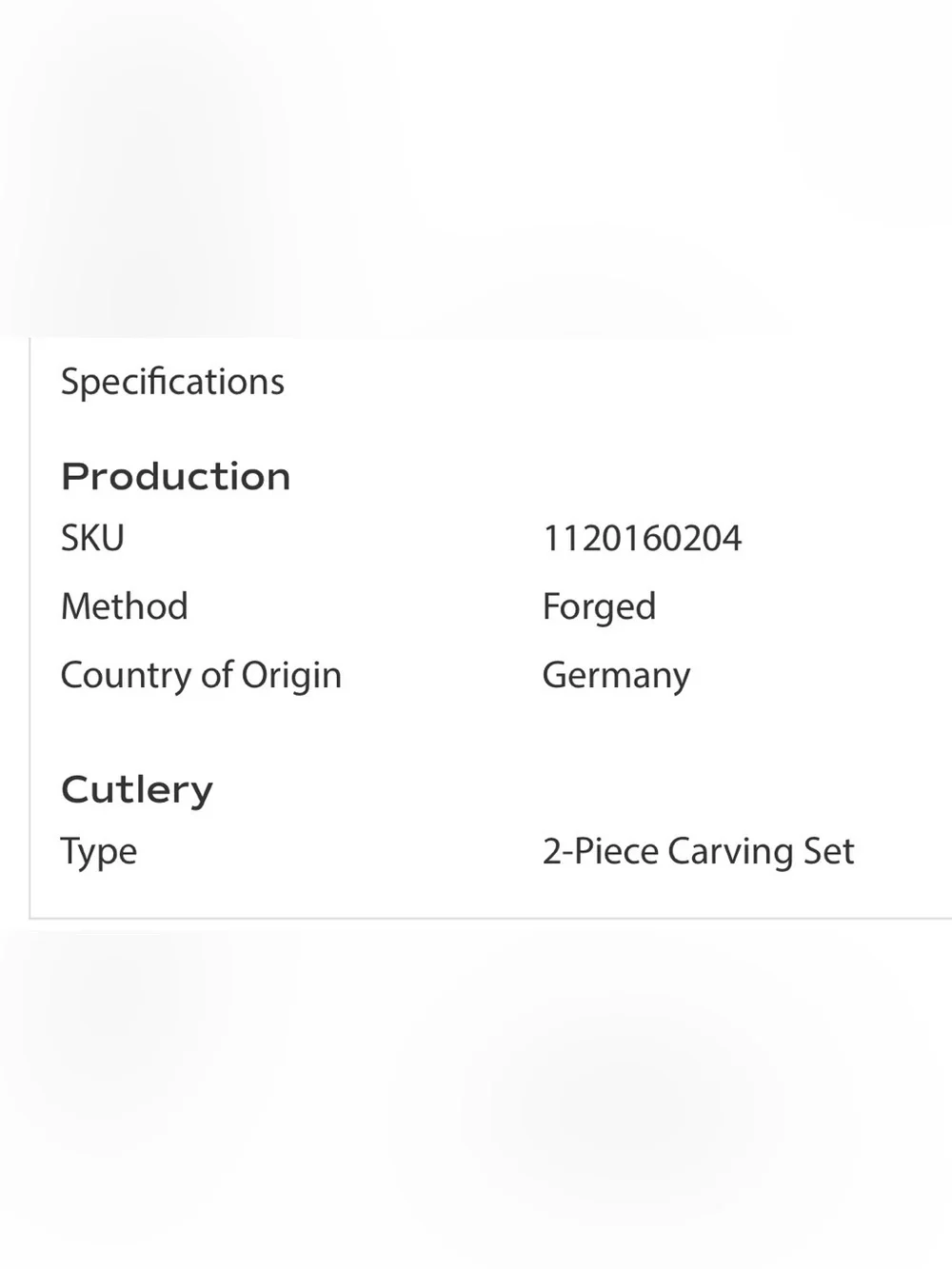Click the Country of Origin label
Viewport: 952px width, 1269px height.
point(201,676)
